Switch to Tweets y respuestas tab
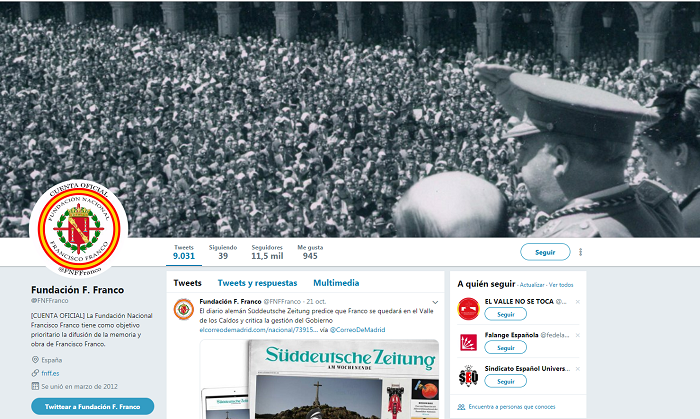This screenshot has width=700, height=419. coord(258,283)
